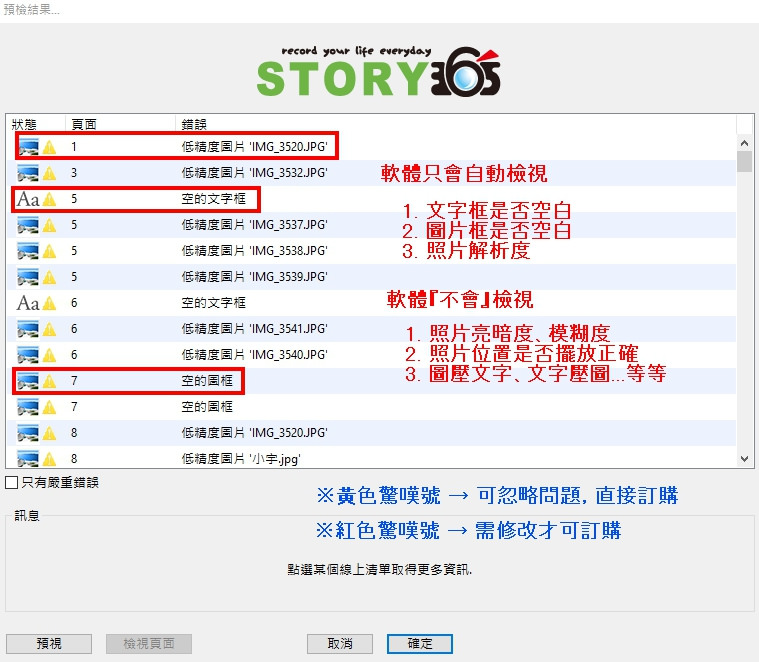Viewport: 759px width, 662px height.
Task: Confirm with the 確定 button
Action: tap(420, 643)
